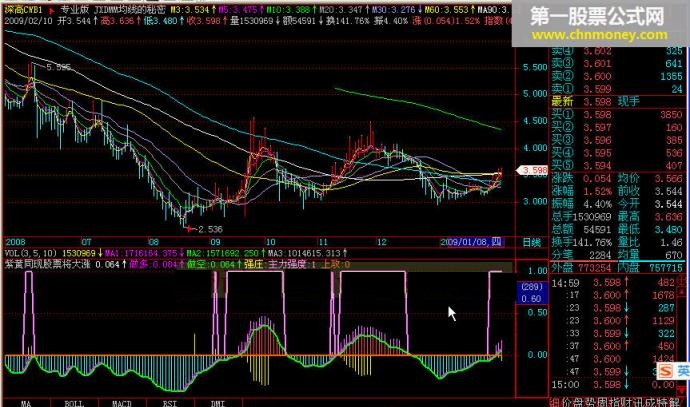Click the 2.536 low price marker

coord(210,229)
